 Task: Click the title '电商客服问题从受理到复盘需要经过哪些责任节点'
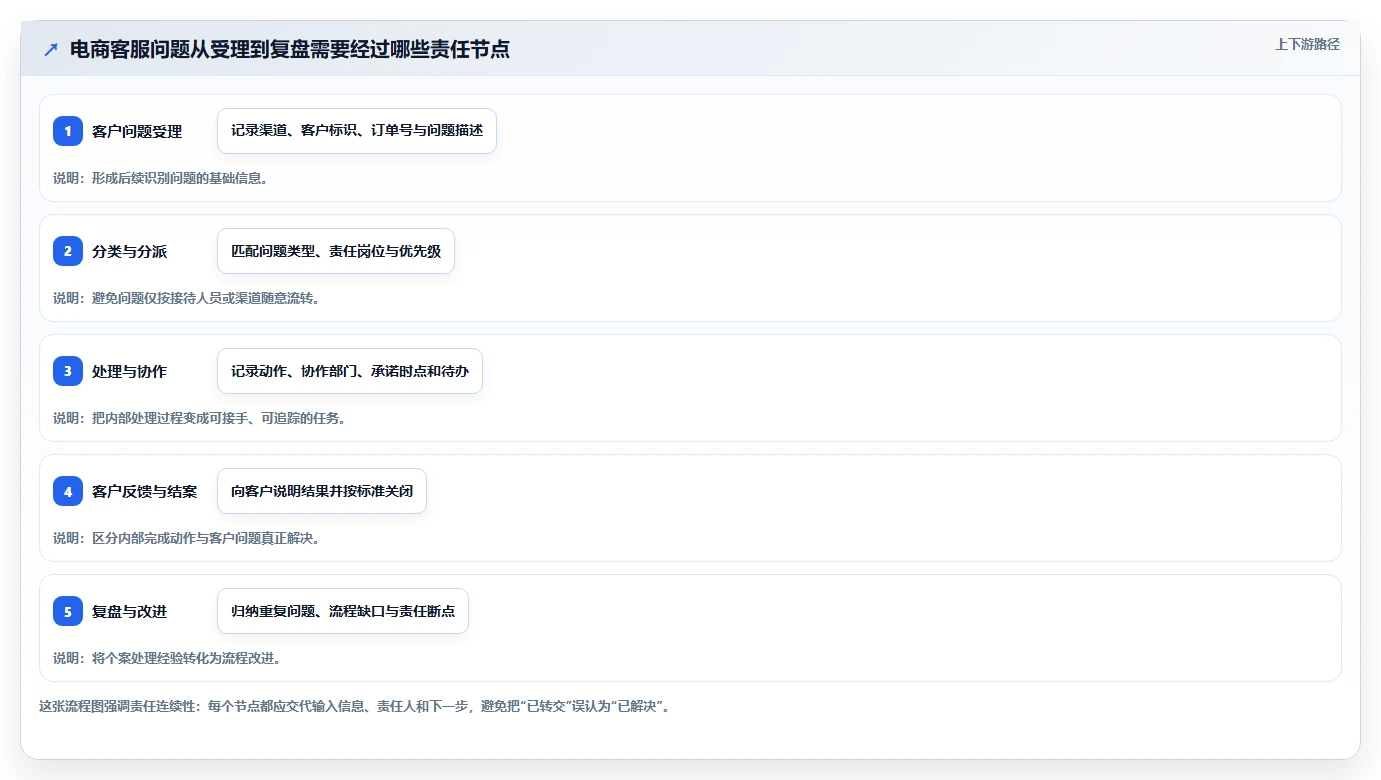pyautogui.click(x=290, y=49)
